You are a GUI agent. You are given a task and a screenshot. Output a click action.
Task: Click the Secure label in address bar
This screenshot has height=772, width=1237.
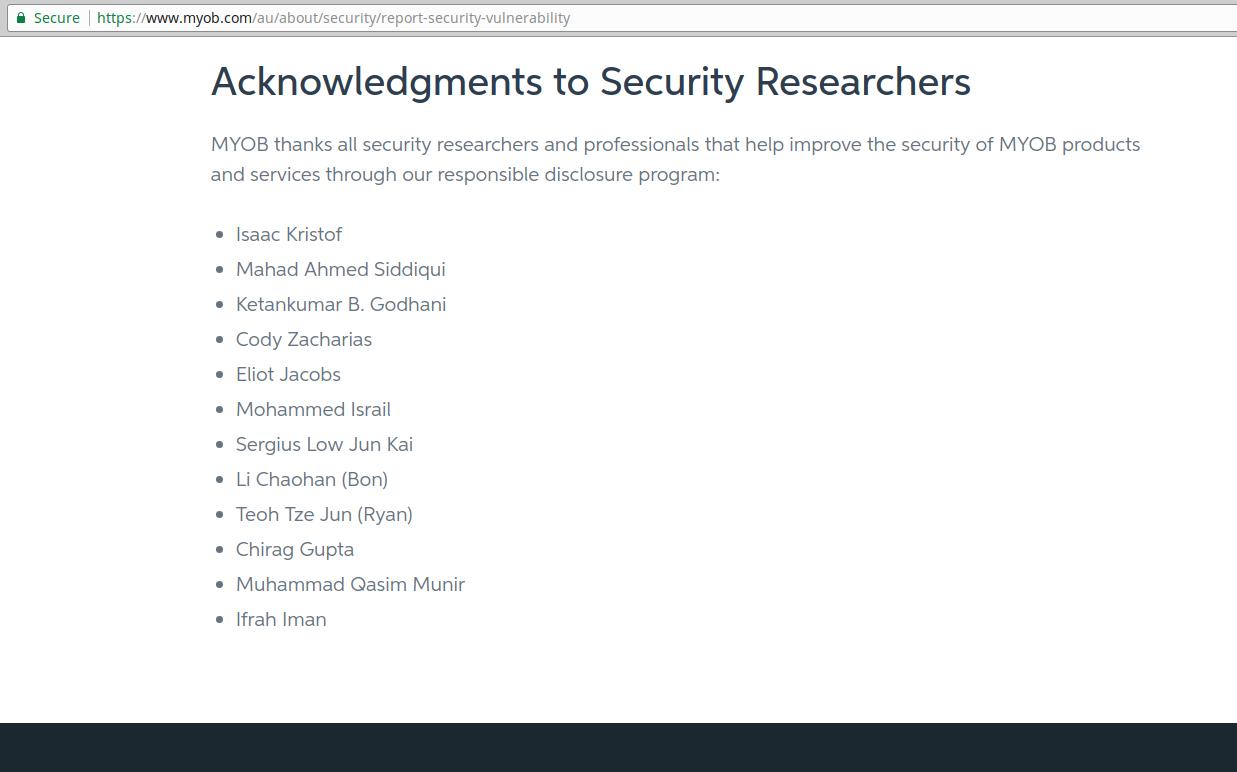pos(57,18)
